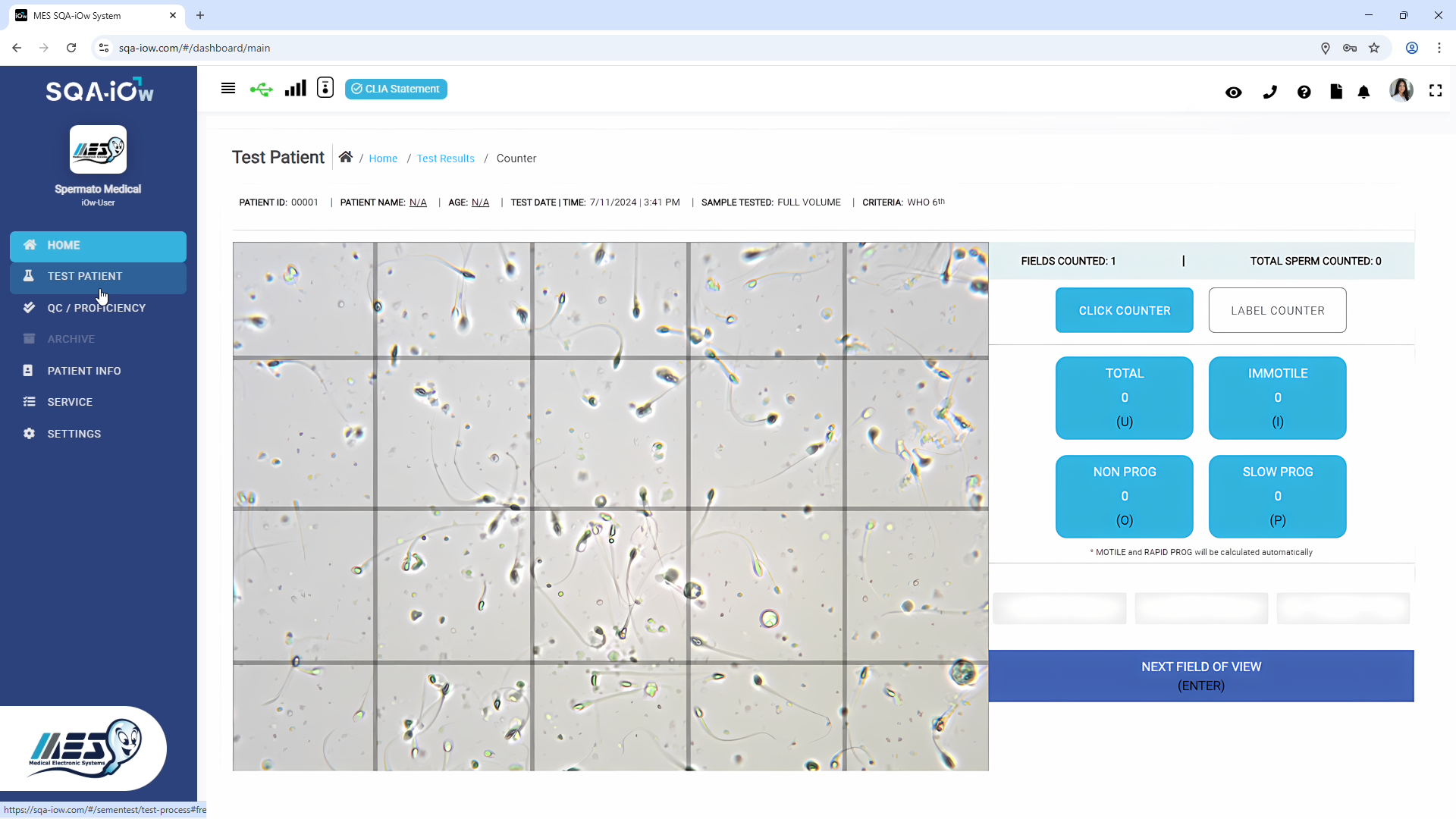
Task: Click the phone contact icon
Action: [x=1269, y=93]
